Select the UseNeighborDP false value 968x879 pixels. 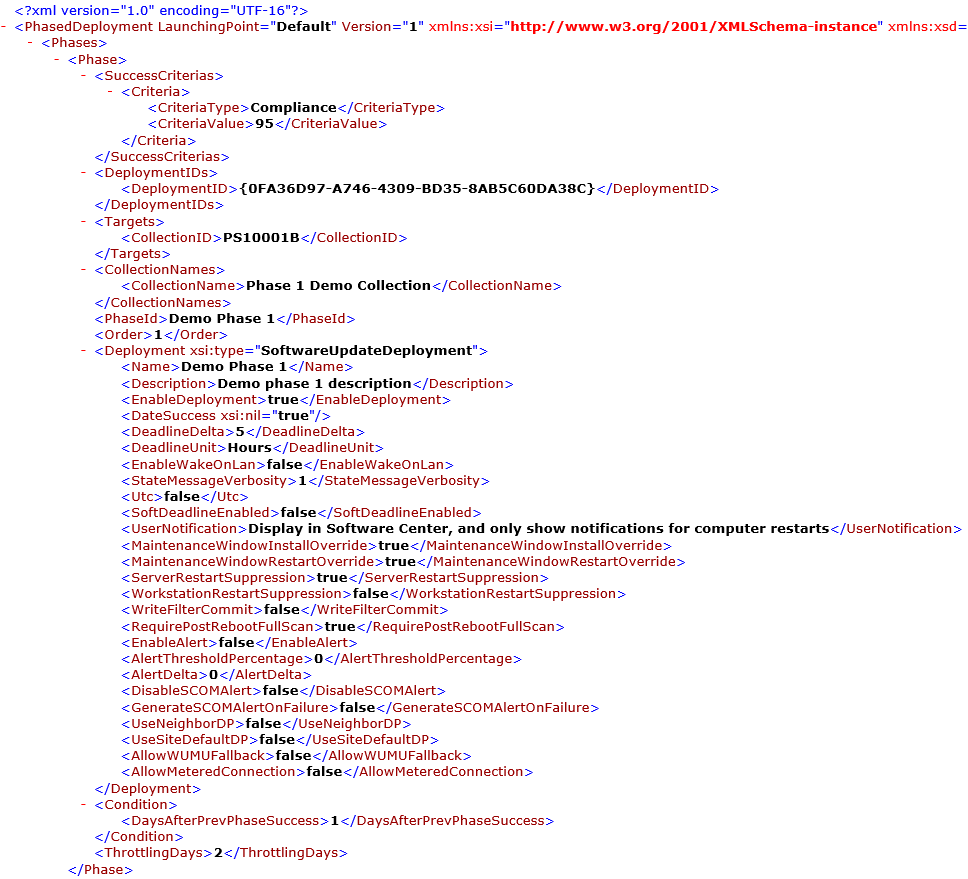pyautogui.click(x=263, y=723)
